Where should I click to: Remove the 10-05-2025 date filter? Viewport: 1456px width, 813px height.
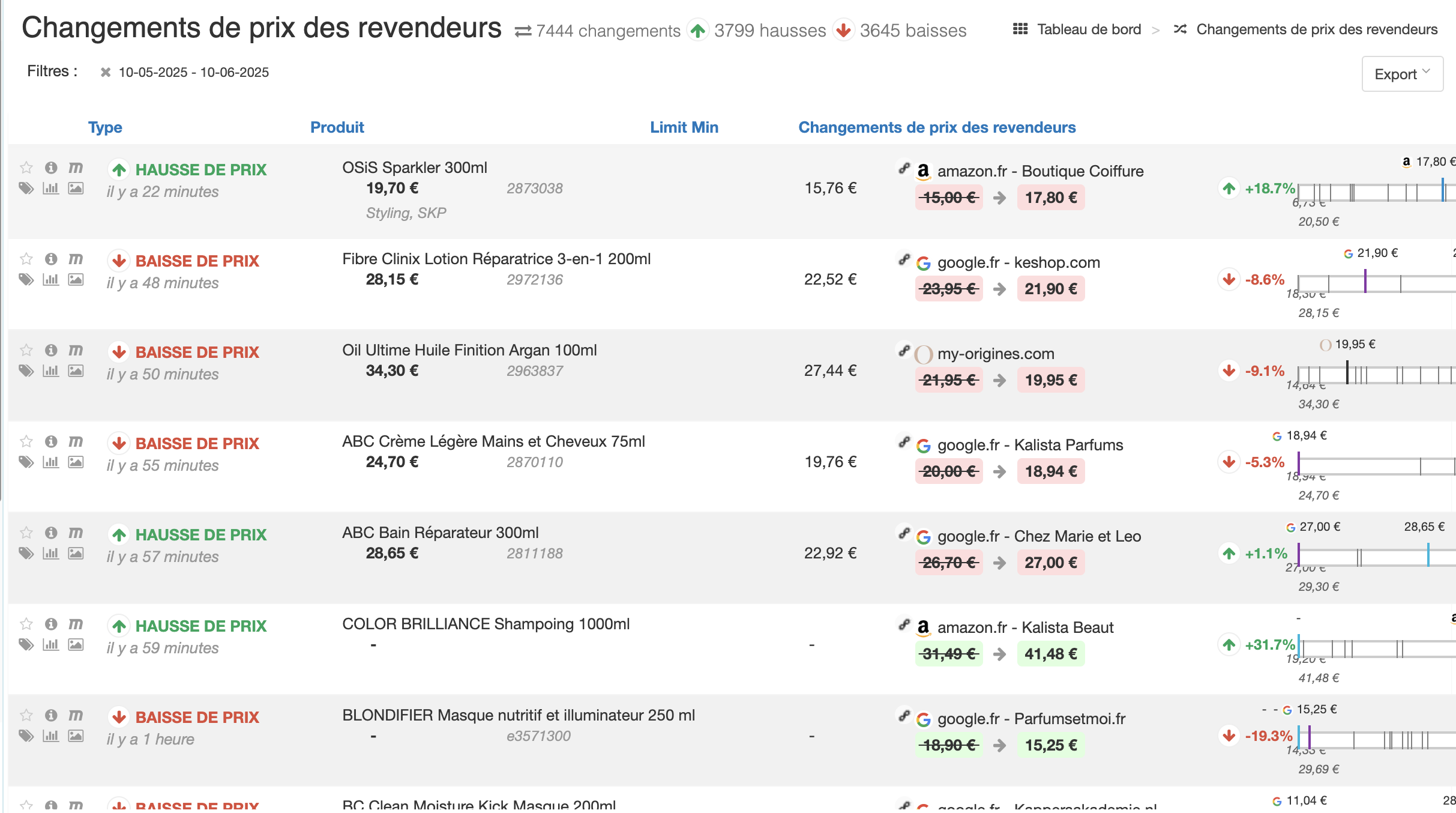106,73
